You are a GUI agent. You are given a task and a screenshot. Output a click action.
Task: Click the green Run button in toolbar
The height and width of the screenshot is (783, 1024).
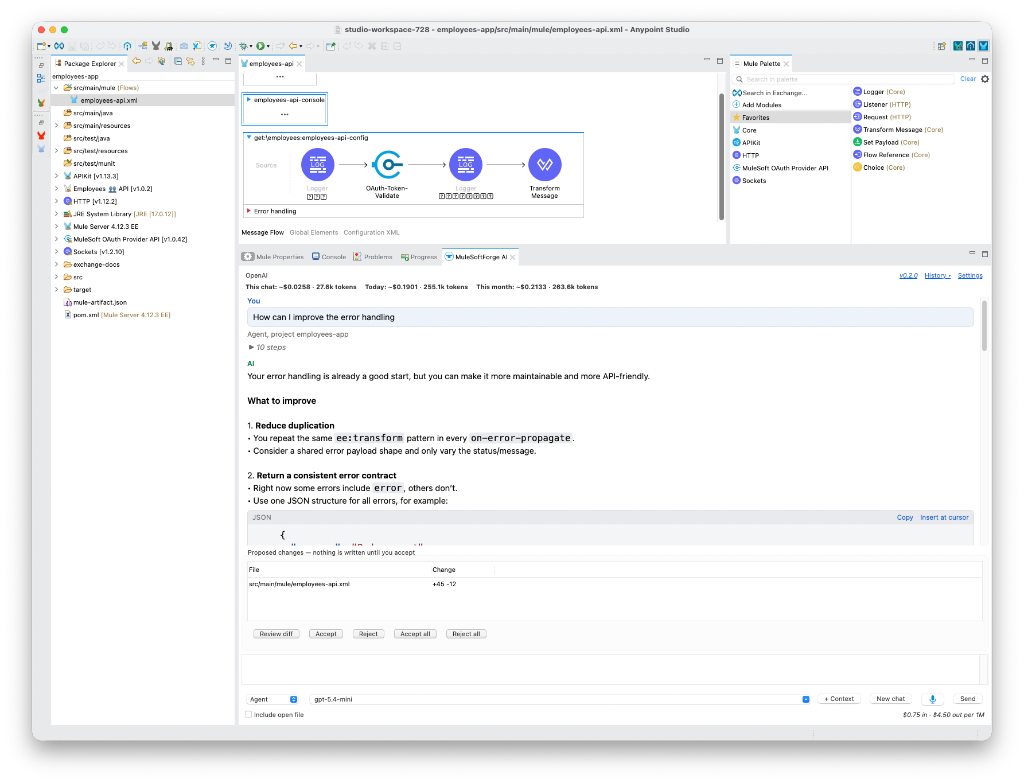coord(260,46)
